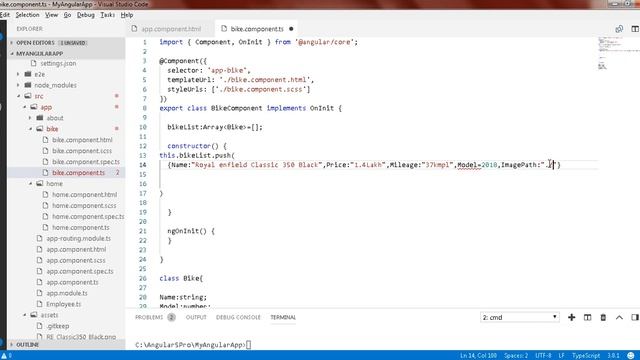Click the feedback smiley icon in status bar
This screenshot has width=640, height=360.
click(x=631, y=356)
